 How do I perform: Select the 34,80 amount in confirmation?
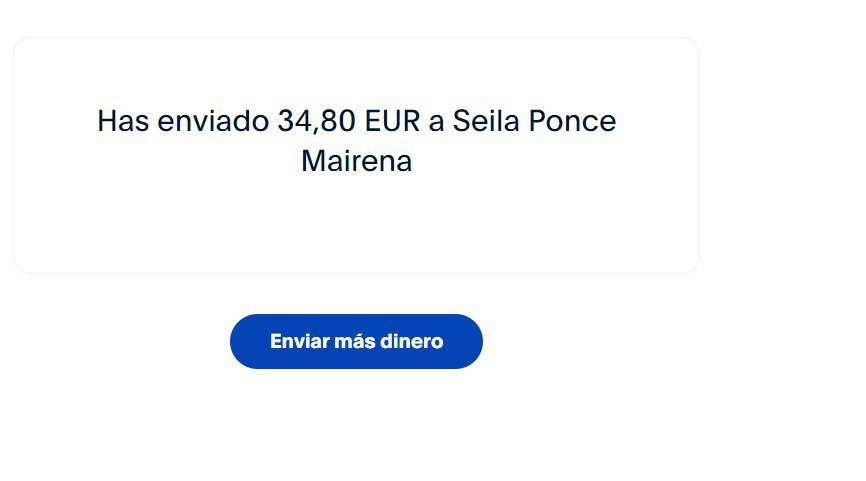316,121
